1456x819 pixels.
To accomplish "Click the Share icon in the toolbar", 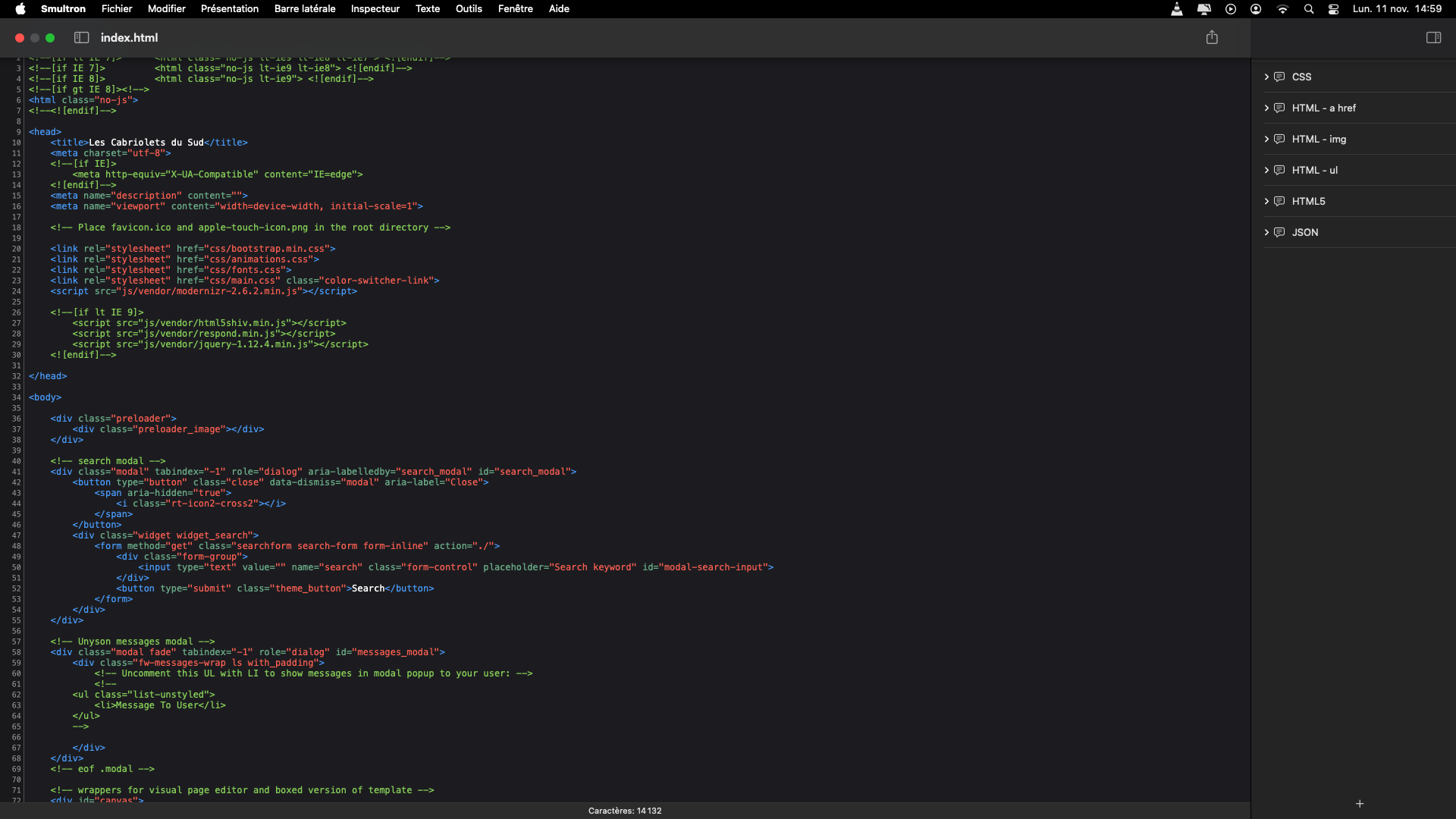I will point(1212,37).
